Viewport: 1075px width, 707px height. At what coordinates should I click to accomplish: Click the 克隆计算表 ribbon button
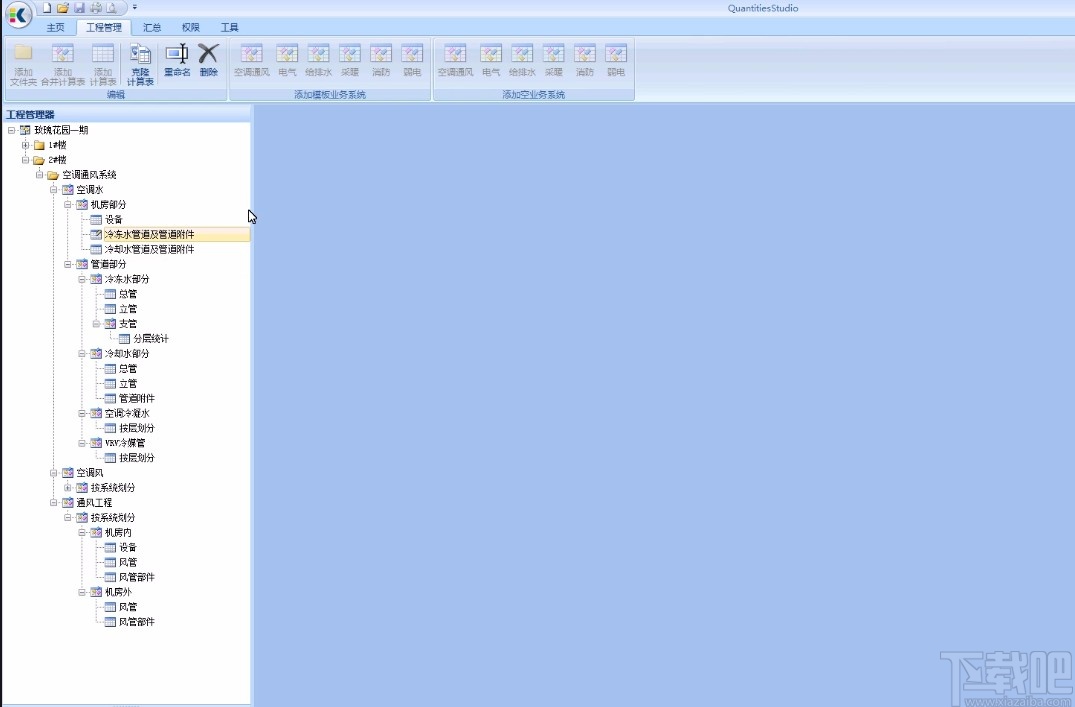click(140, 64)
